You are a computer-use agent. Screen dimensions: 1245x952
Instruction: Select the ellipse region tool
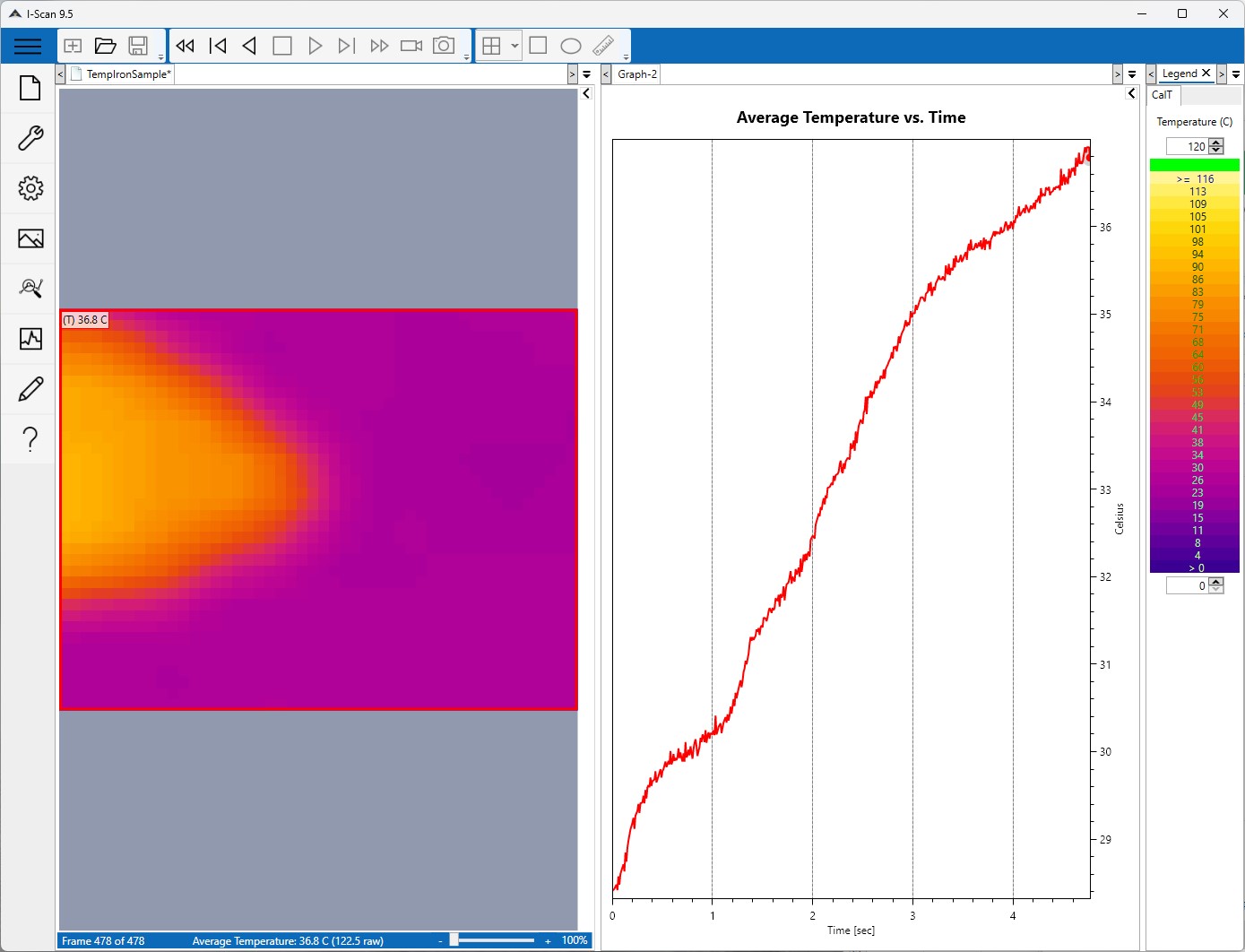tap(569, 45)
